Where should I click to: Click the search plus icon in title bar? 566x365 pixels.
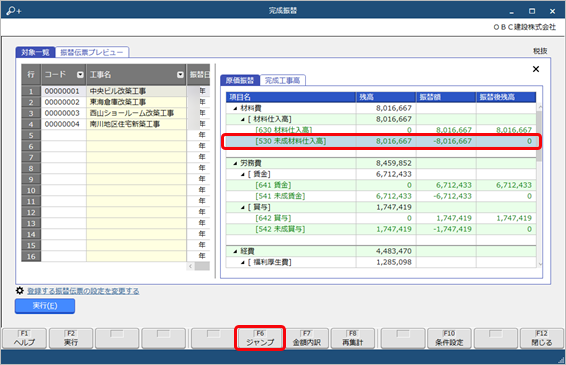click(14, 11)
